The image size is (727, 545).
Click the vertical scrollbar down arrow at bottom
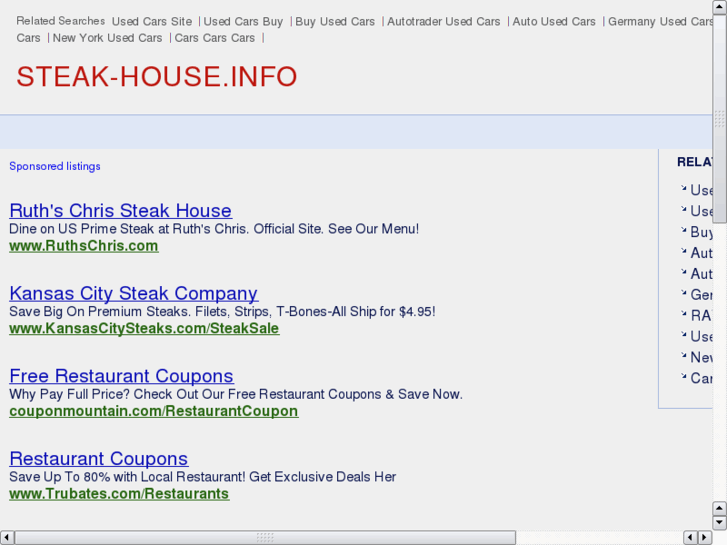(x=720, y=523)
